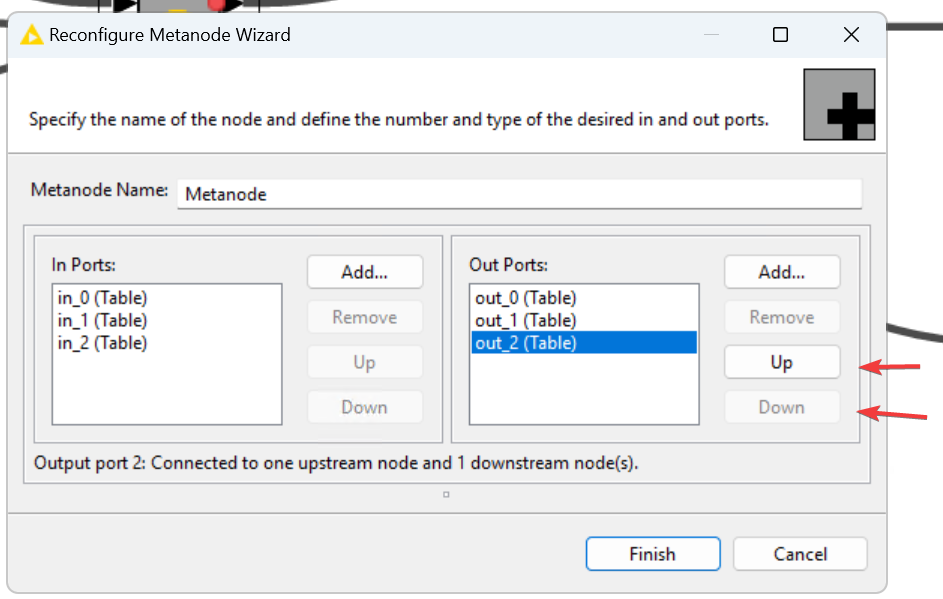The width and height of the screenshot is (943, 599).
Task: Click the Metanode Name text field
Action: tap(518, 194)
